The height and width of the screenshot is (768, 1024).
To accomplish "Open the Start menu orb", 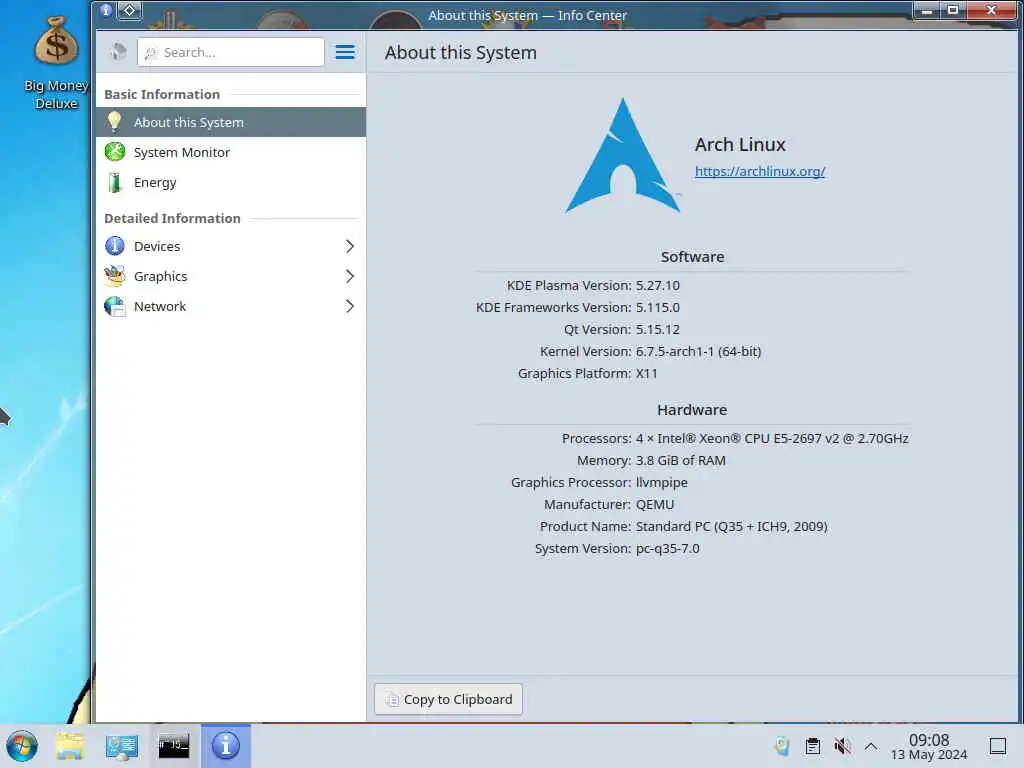I will pos(22,746).
